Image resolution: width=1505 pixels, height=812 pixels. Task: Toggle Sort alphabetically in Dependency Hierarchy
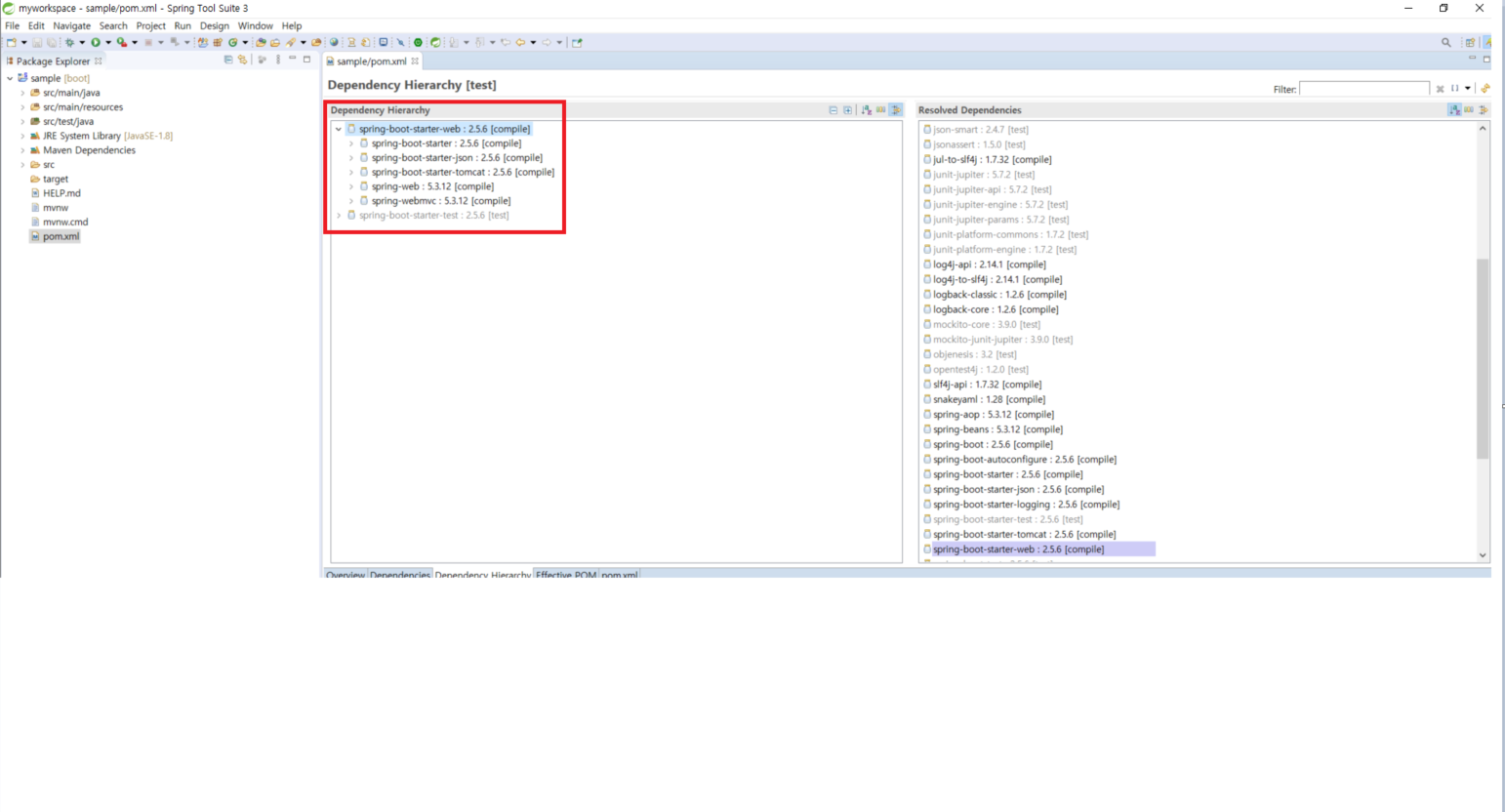(867, 110)
